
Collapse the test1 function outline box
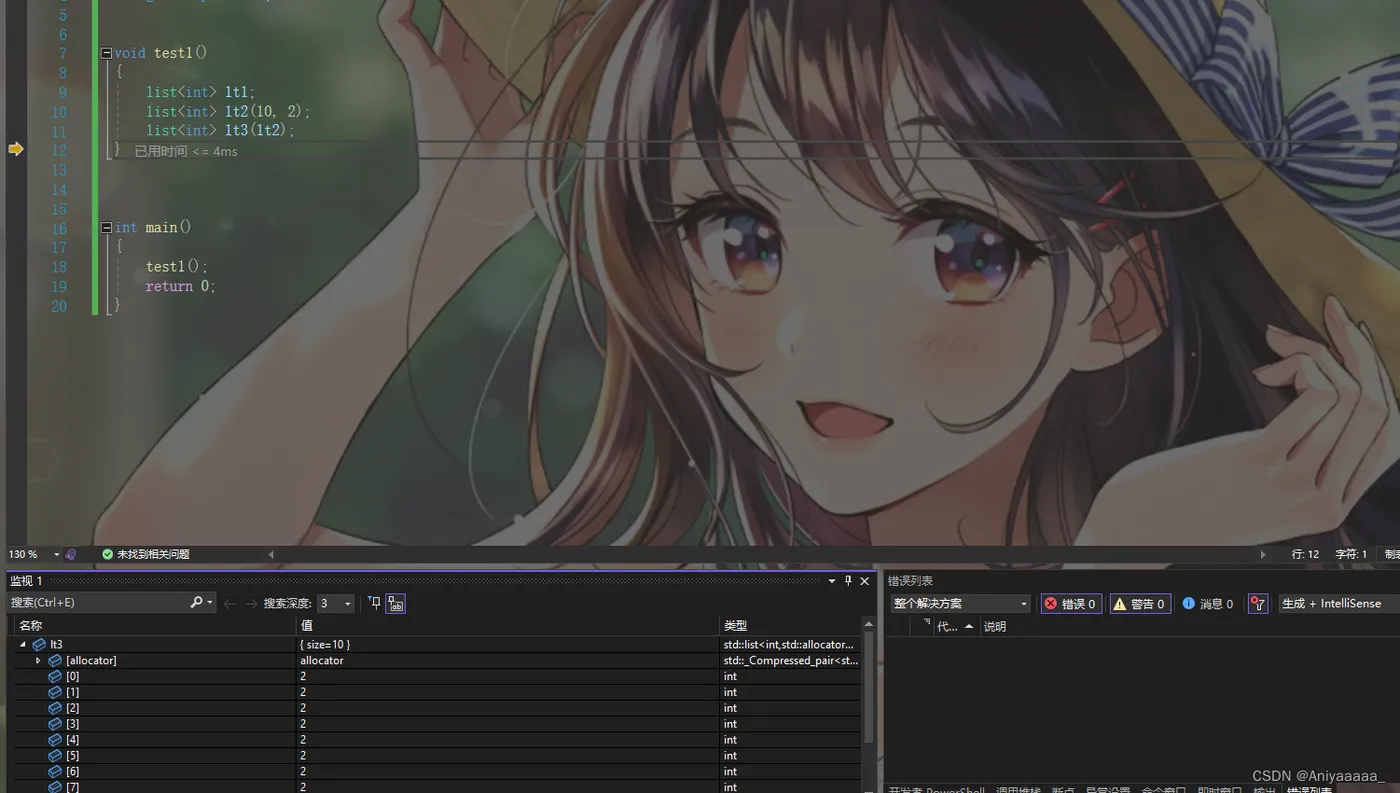[106, 53]
